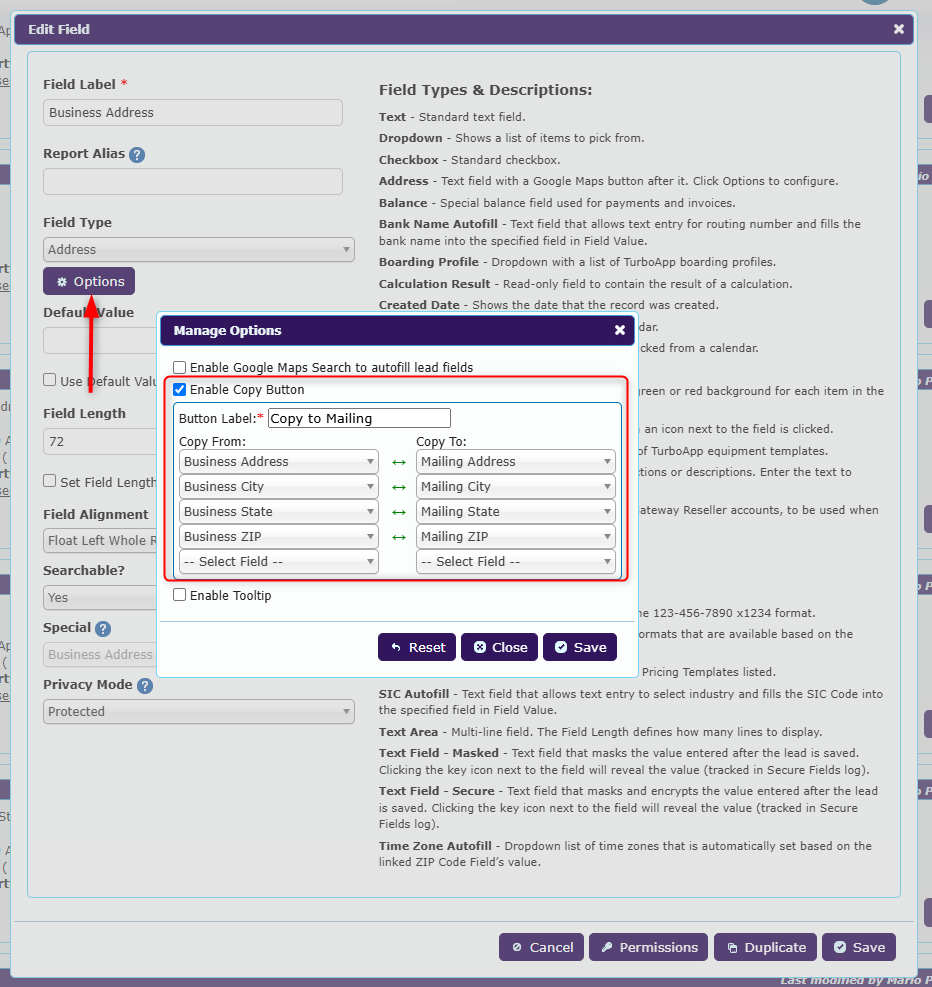The height and width of the screenshot is (987, 932).
Task: Click the Report Alias help icon
Action: point(137,155)
